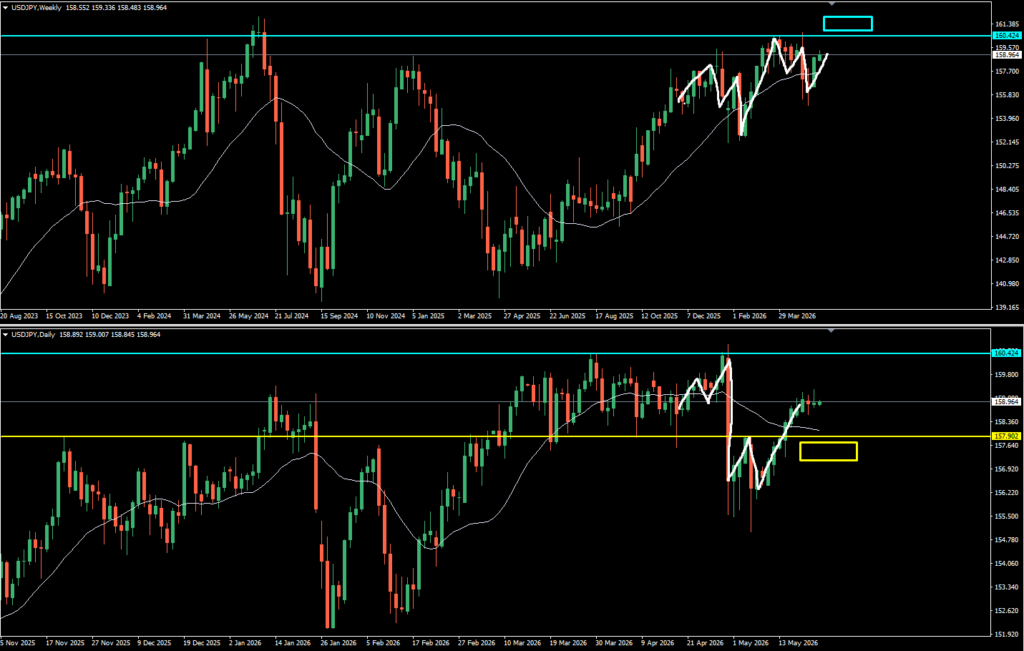Click the 13 May 2026 date on the Daily time axis
The width and height of the screenshot is (1024, 651).
click(797, 642)
